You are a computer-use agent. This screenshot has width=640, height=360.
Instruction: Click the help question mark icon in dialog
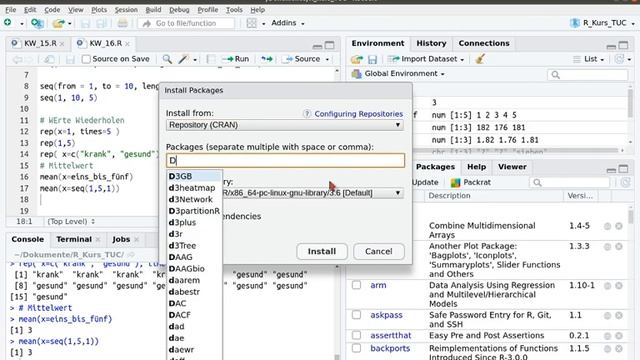tap(307, 114)
